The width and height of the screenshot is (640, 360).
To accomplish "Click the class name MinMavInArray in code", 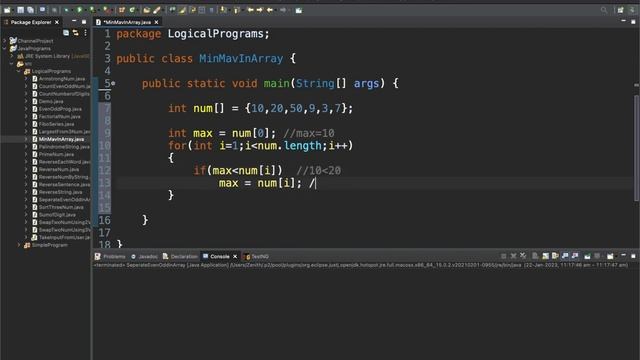I will point(241,58).
